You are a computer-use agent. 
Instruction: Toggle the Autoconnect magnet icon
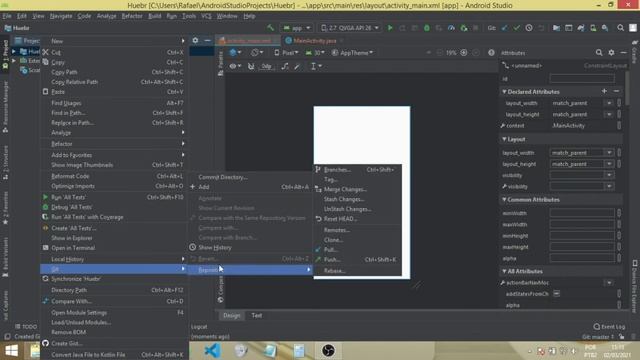[x=251, y=66]
